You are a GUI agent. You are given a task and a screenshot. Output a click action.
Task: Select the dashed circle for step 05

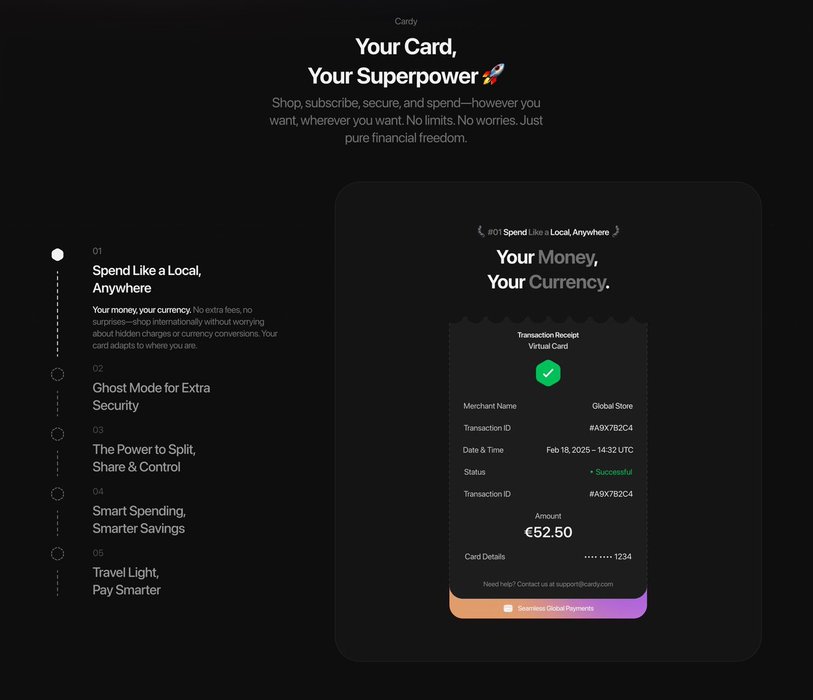[x=58, y=554]
